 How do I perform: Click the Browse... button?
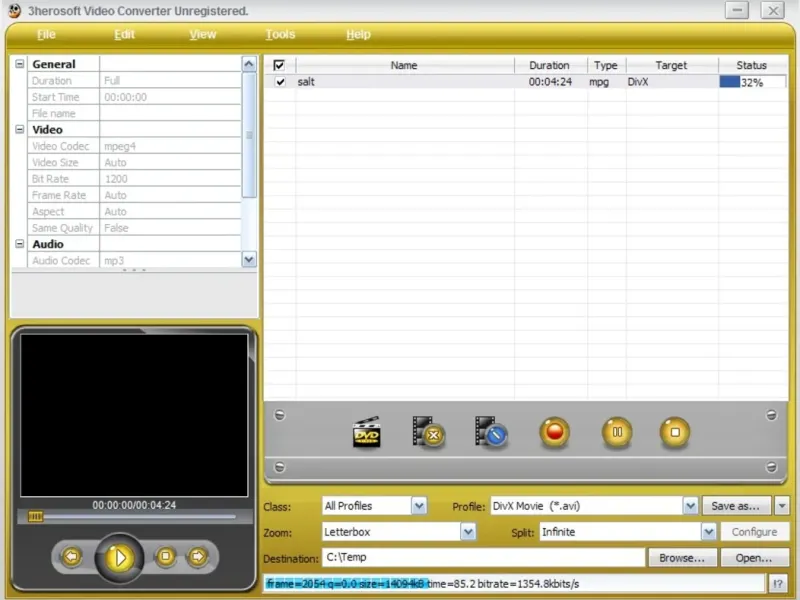(682, 558)
